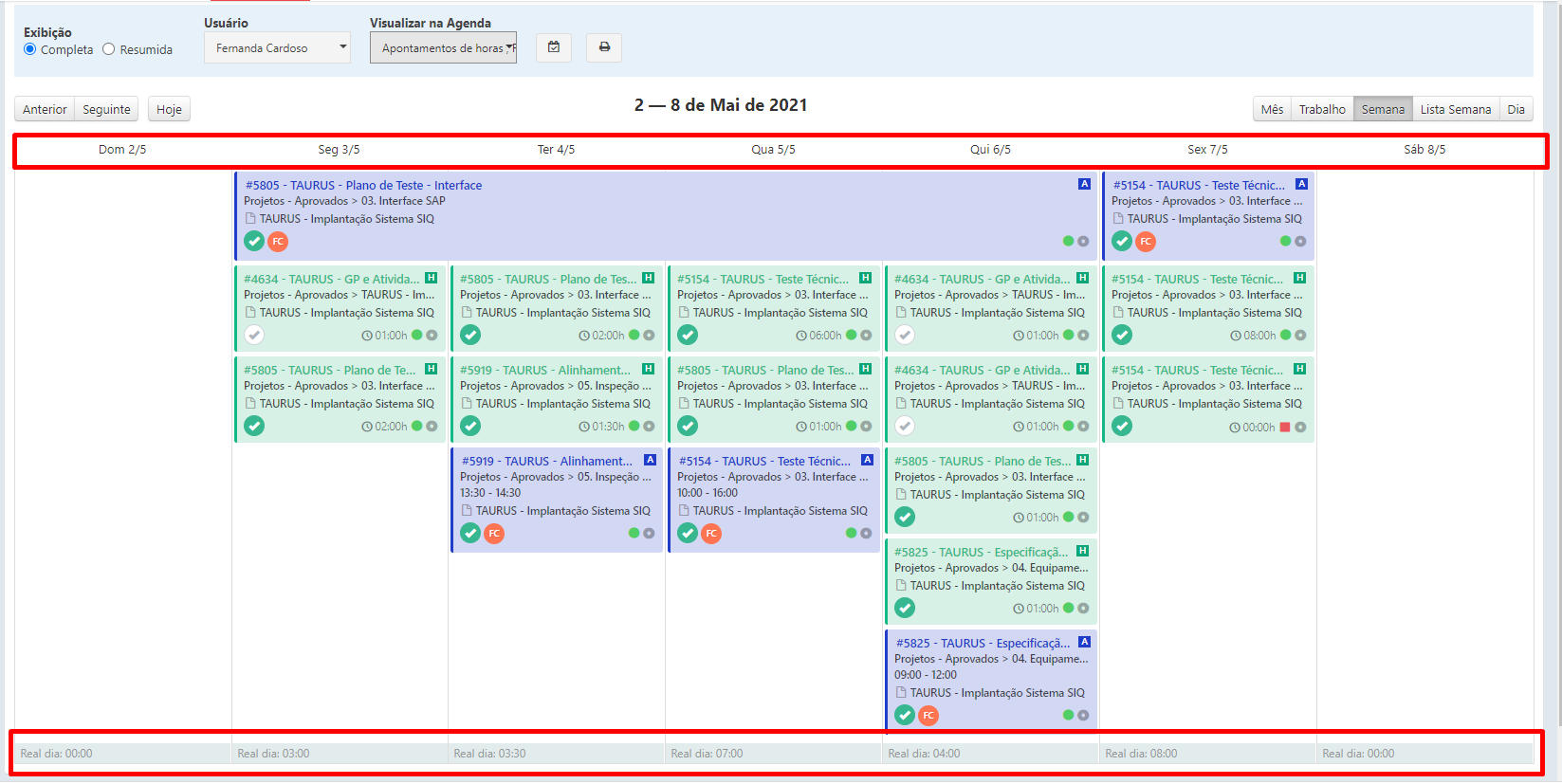The image size is (1562, 784).
Task: Switch to the Lista Semana view
Action: click(1455, 109)
